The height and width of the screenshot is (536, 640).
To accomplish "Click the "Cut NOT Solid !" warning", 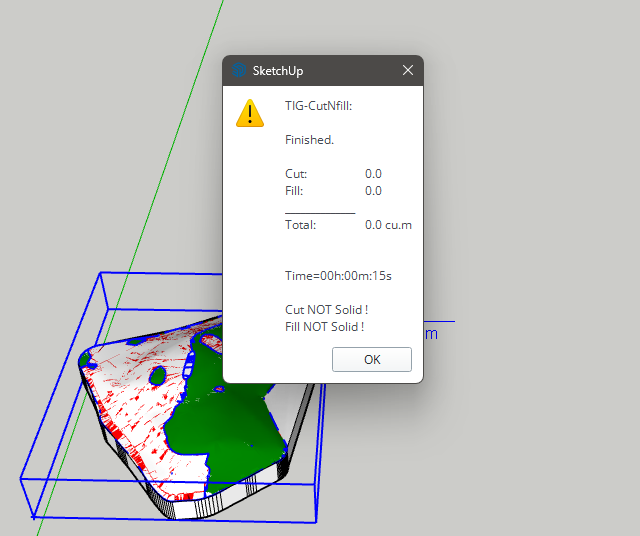I will pos(327,309).
